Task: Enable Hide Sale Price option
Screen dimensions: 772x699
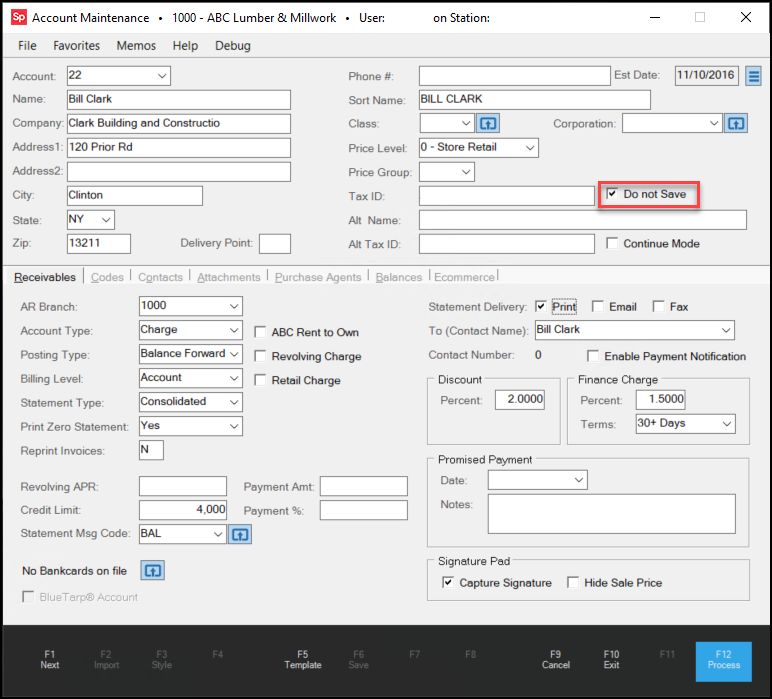Action: (573, 582)
